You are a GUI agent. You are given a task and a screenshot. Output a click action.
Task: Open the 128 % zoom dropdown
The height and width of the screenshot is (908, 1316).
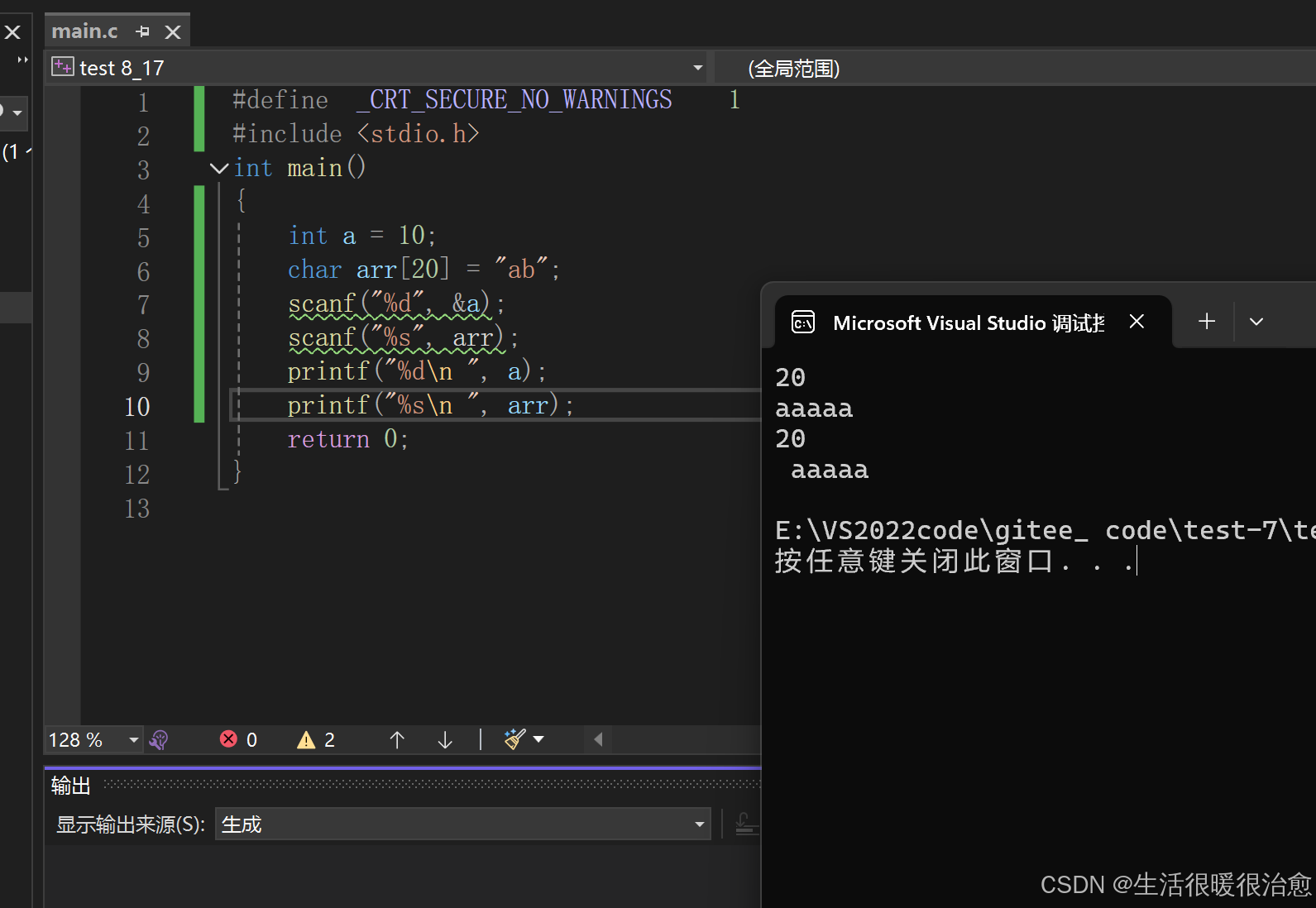(133, 739)
